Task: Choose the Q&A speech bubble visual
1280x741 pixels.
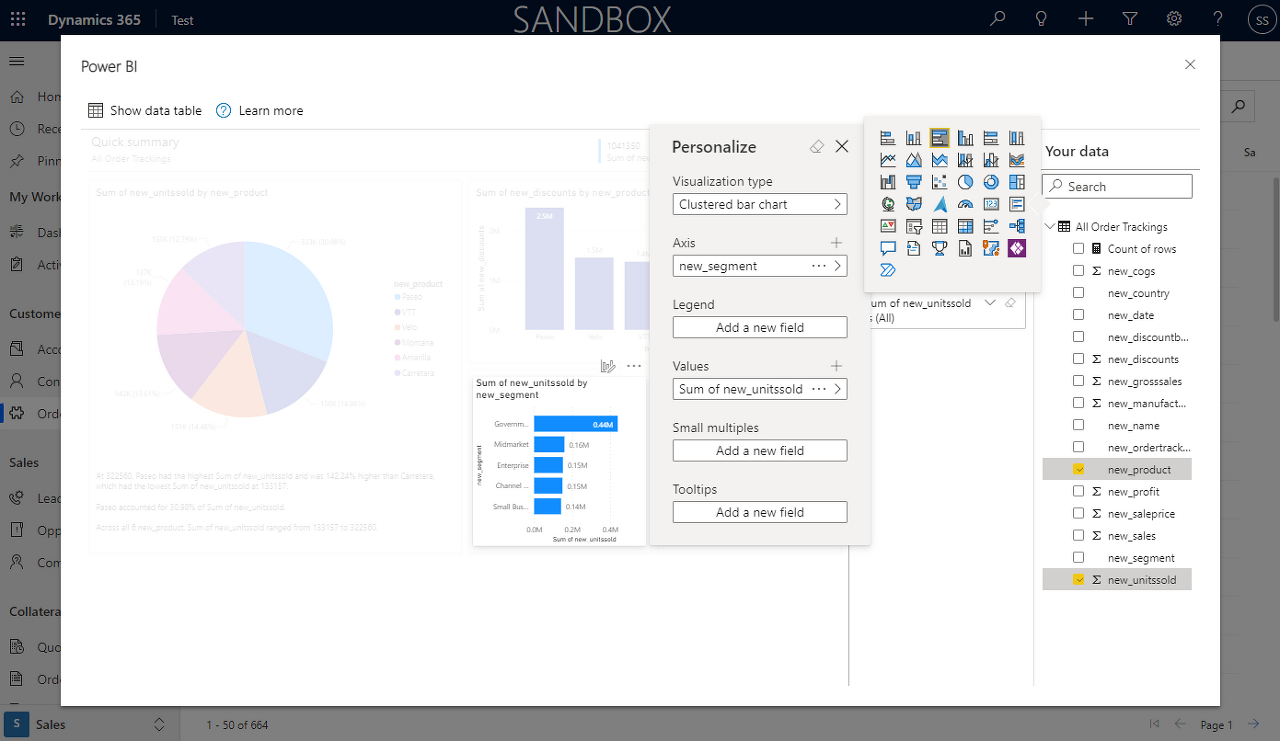Action: click(x=887, y=248)
